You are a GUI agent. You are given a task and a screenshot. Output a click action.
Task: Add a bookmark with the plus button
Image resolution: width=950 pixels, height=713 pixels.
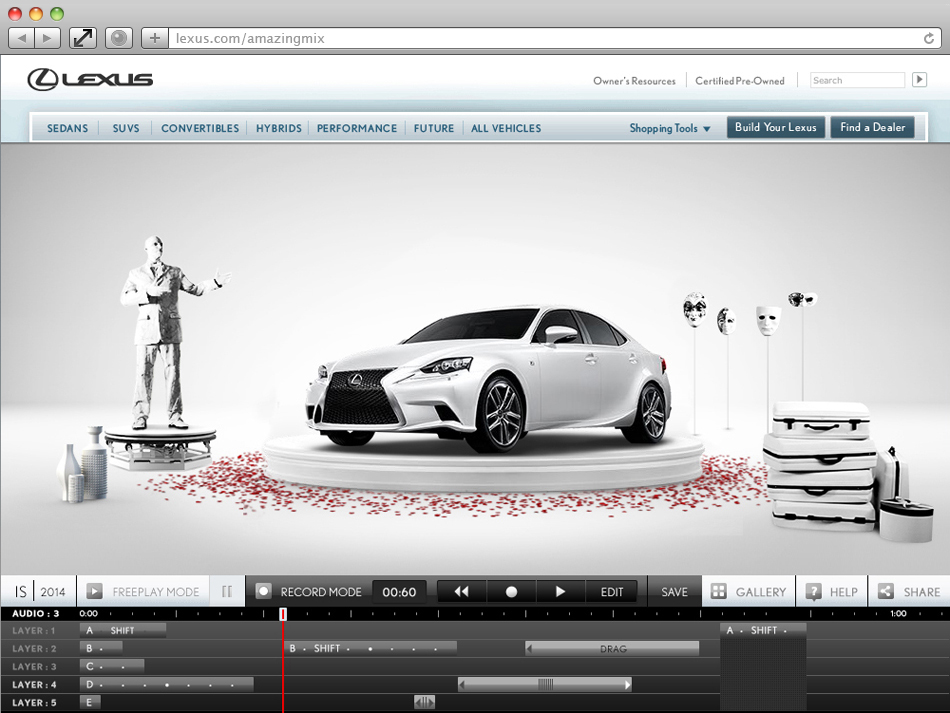tap(154, 38)
